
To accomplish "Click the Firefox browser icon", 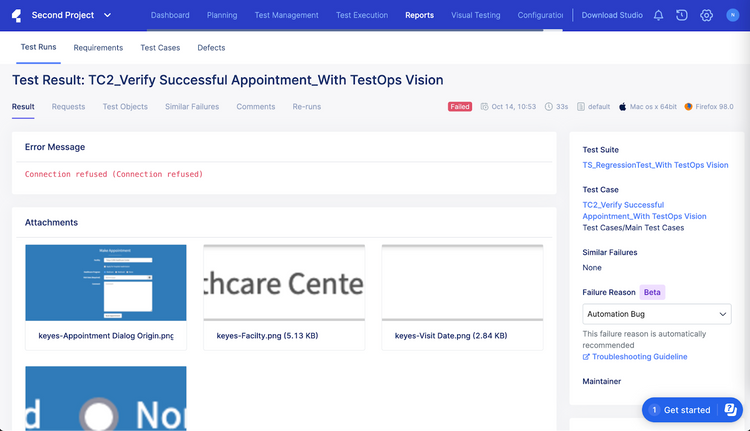I will pyautogui.click(x=689, y=107).
